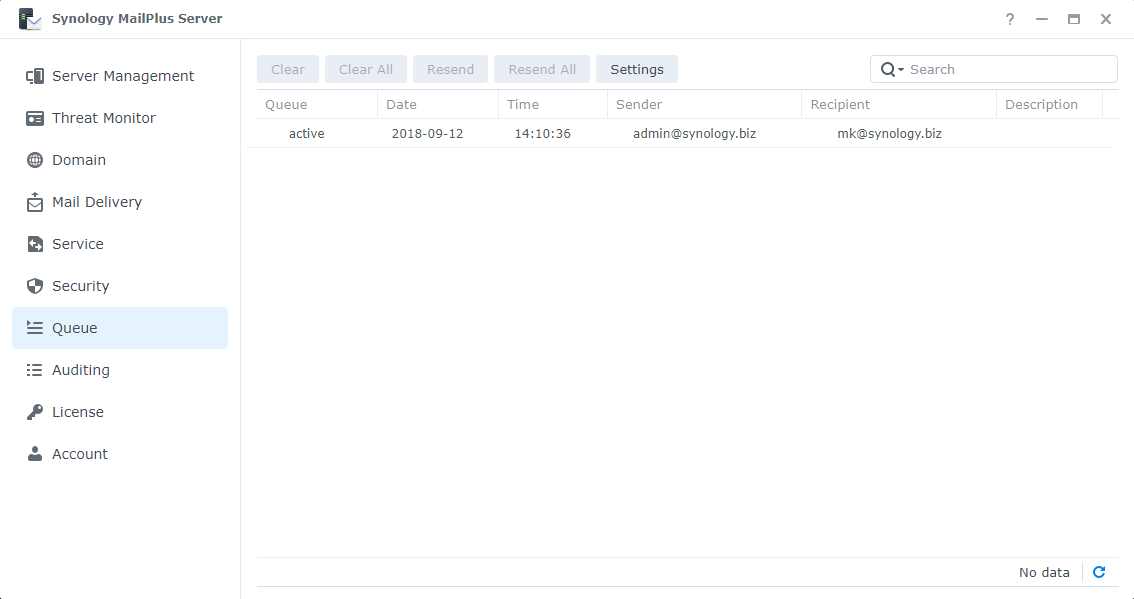Click the Synology MailPlus Server app icon

point(30,19)
